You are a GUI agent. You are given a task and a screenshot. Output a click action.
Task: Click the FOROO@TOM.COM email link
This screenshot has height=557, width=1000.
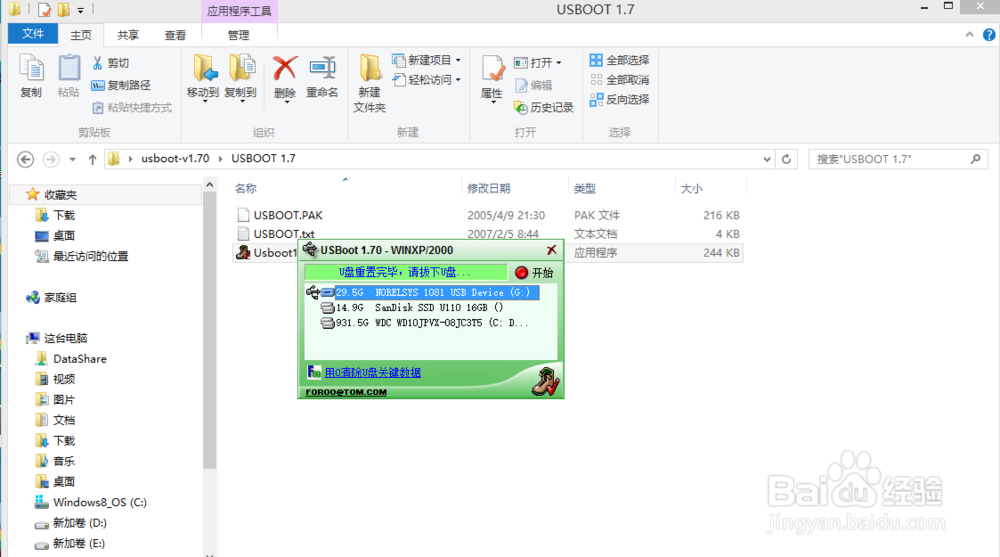click(x=346, y=392)
